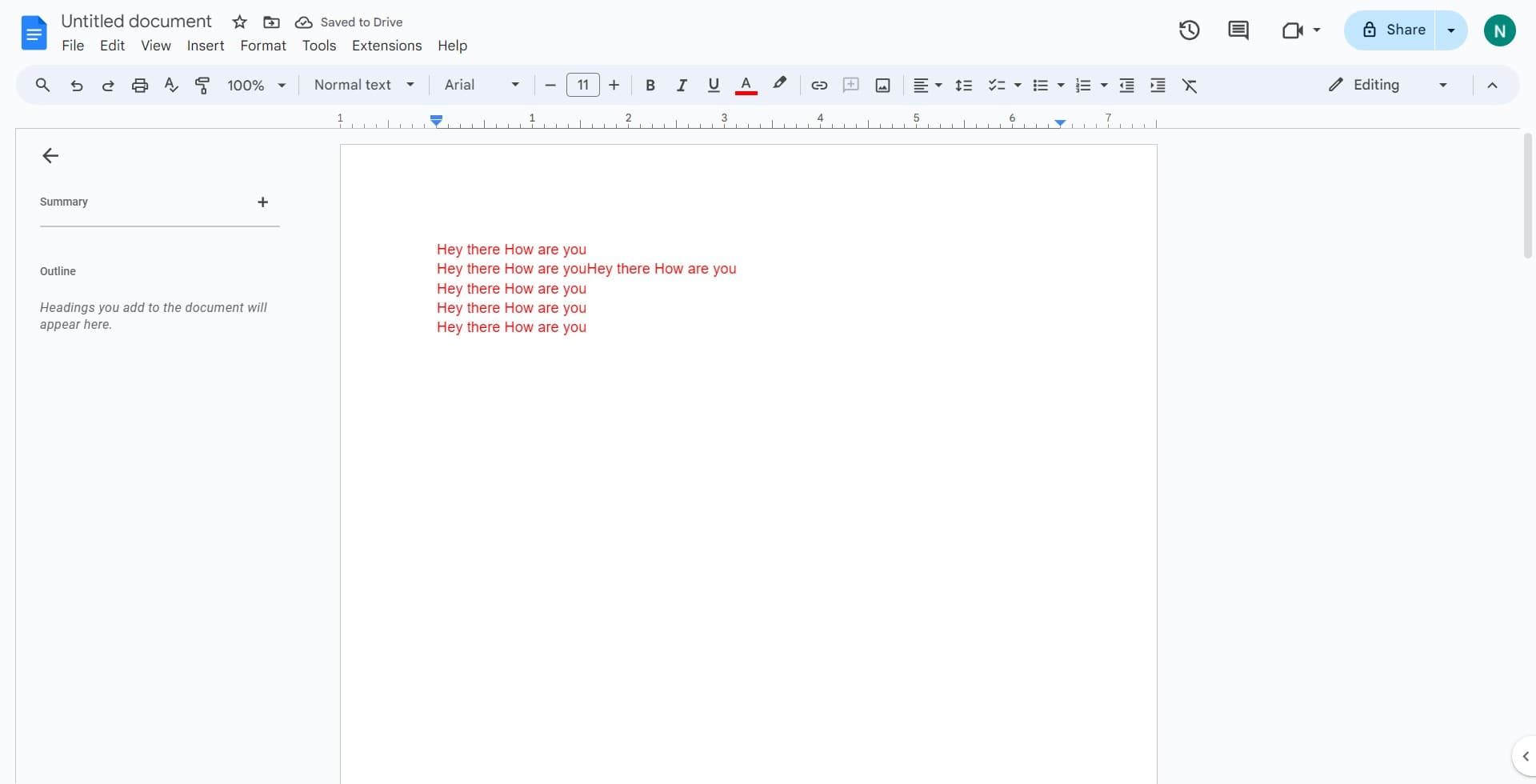
Task: Toggle bold formatting
Action: pyautogui.click(x=650, y=85)
